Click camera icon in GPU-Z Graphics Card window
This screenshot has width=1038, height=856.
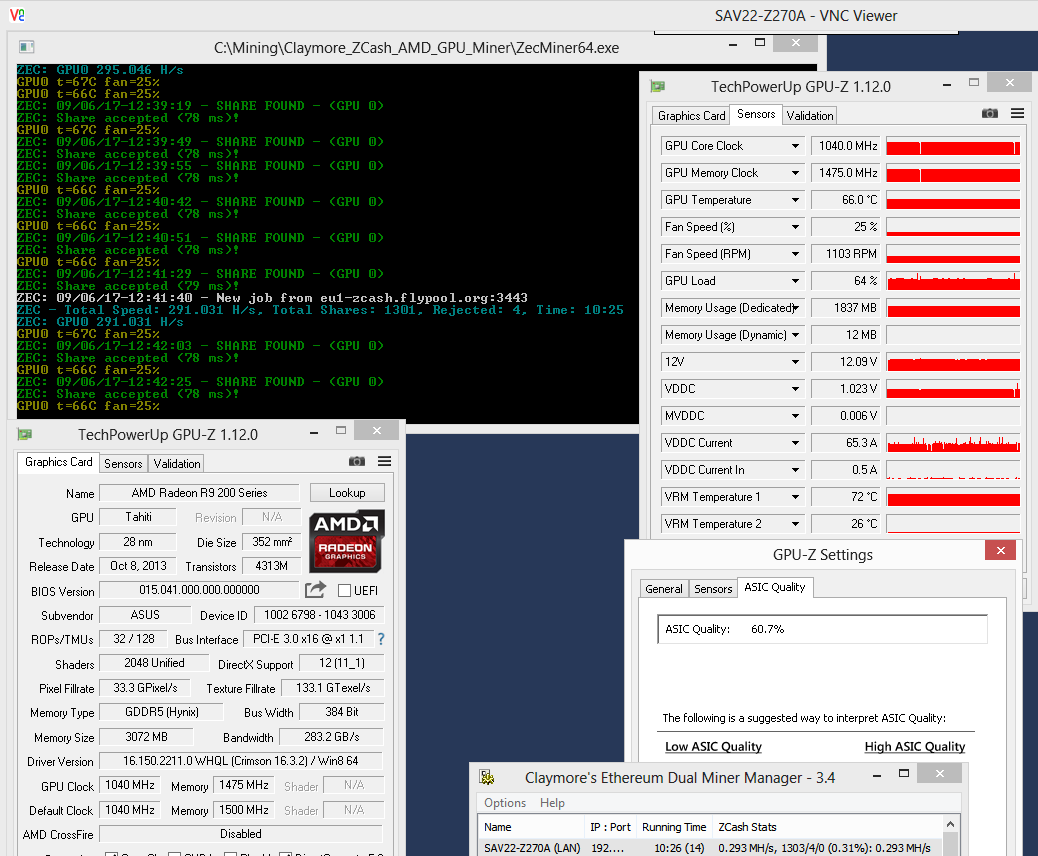pyautogui.click(x=357, y=461)
